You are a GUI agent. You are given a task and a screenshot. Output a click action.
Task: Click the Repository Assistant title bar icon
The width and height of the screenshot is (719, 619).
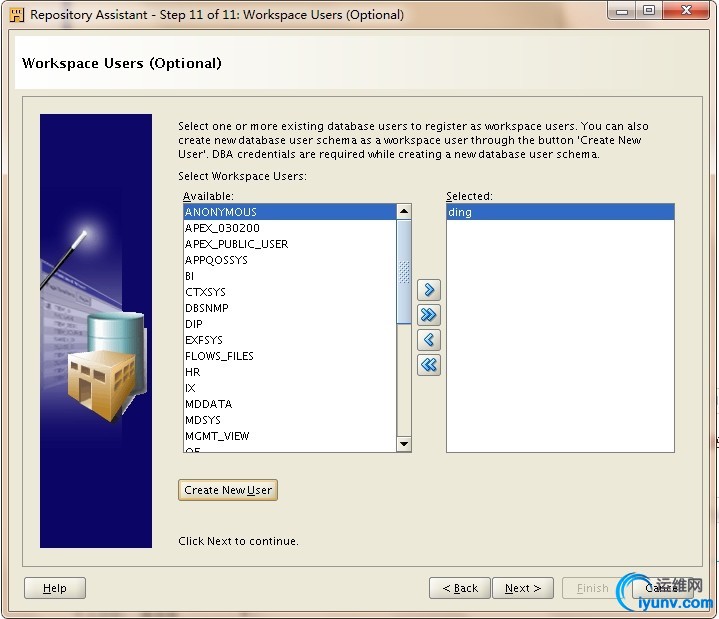coord(17,15)
